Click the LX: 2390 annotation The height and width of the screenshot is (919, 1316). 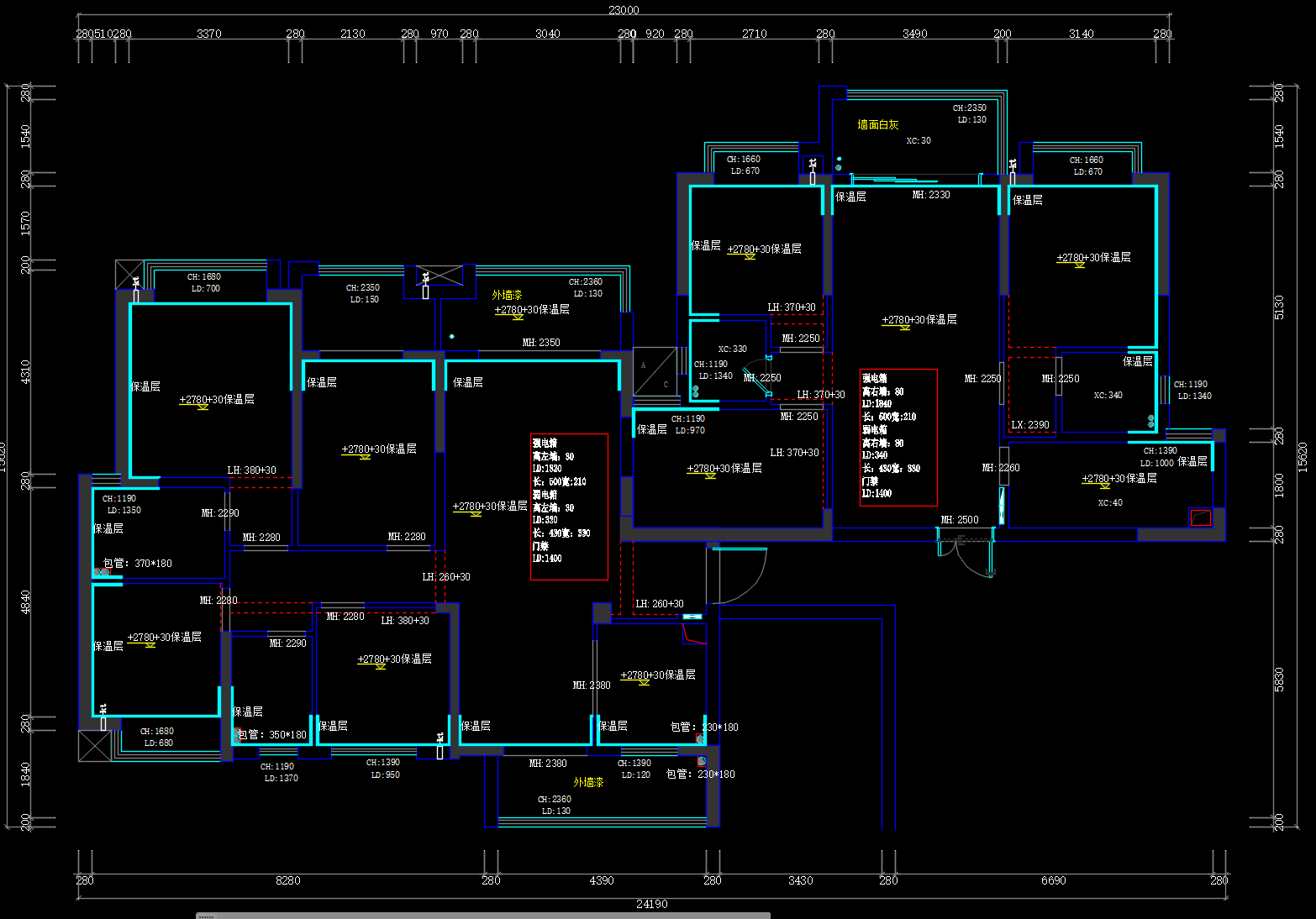pyautogui.click(x=1029, y=425)
